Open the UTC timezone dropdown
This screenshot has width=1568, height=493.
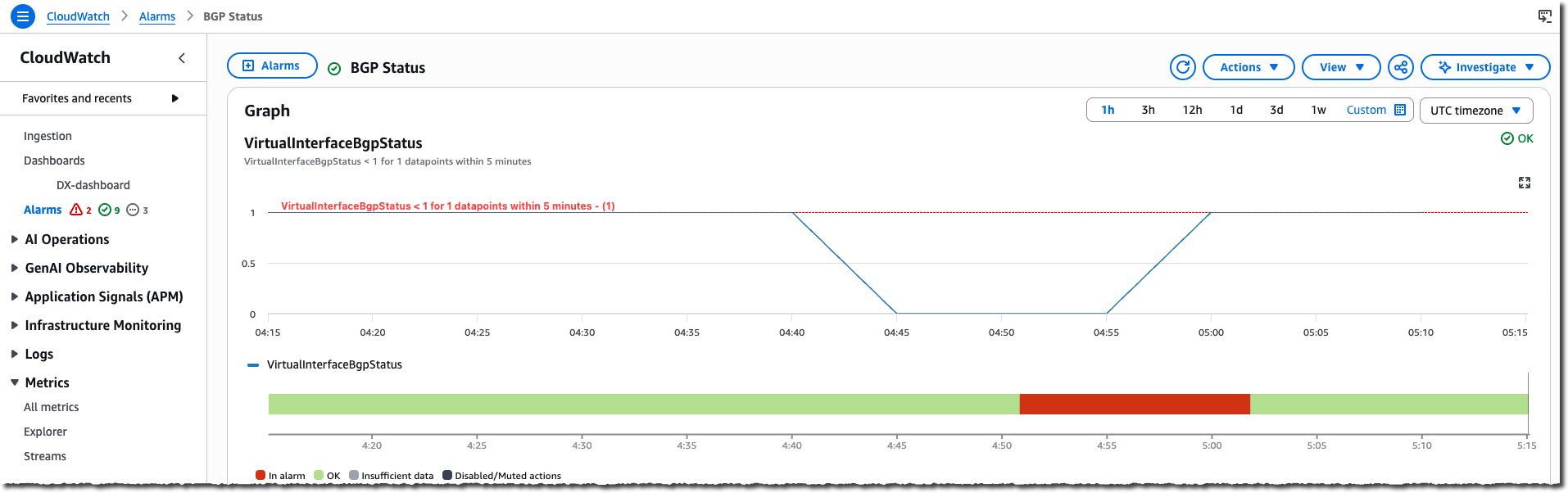[1476, 111]
